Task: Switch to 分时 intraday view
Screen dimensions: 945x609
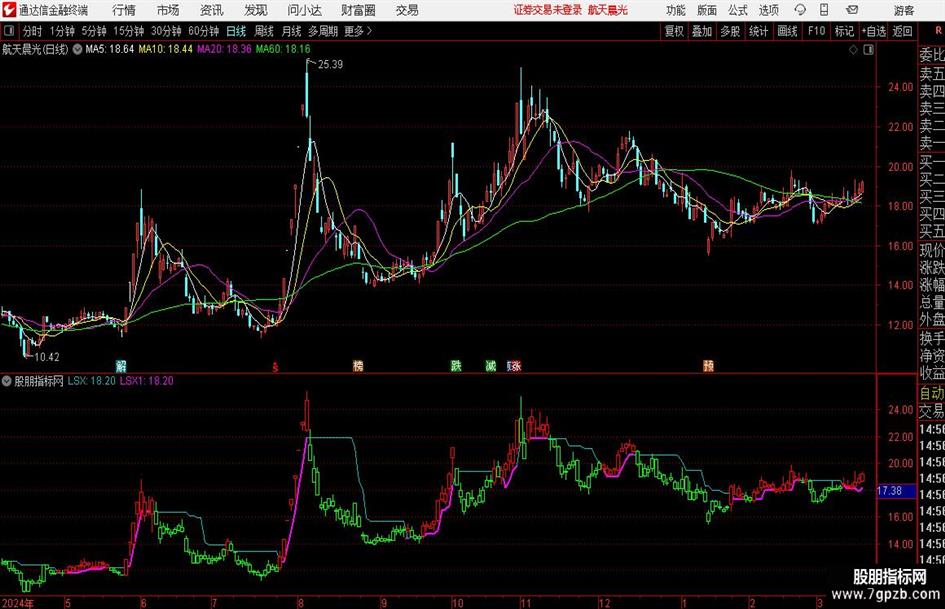Action: click(x=33, y=31)
